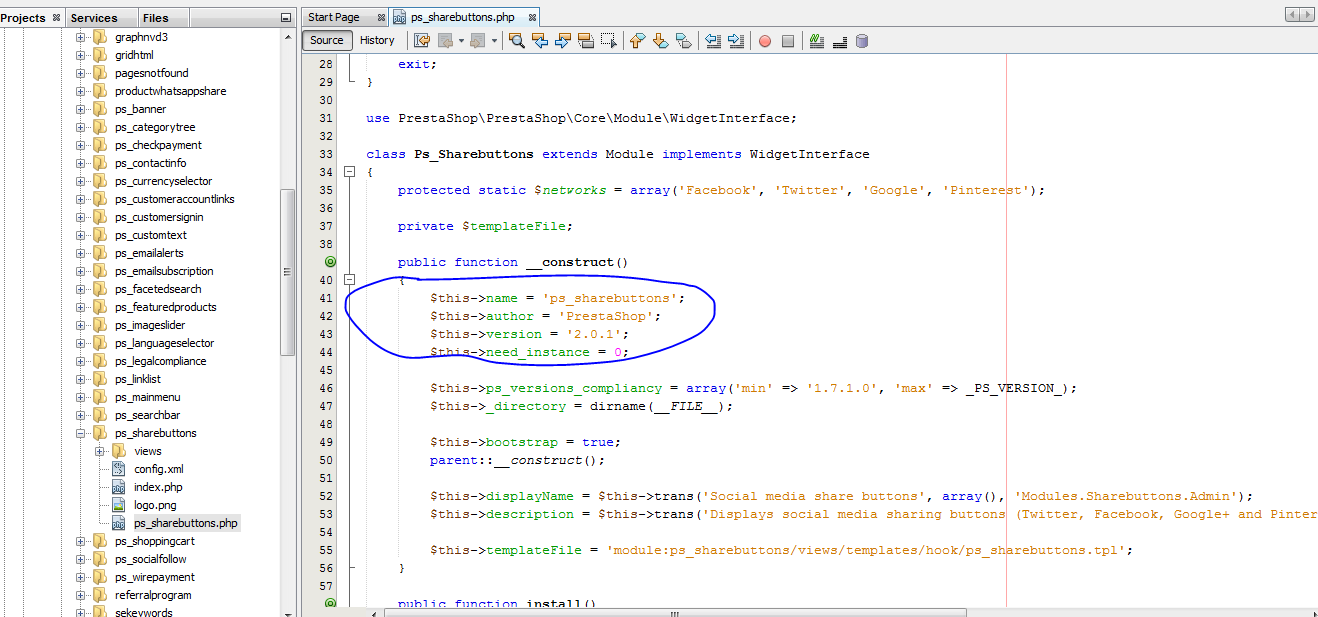Toggle highlight search toolbar icon
The height and width of the screenshot is (617, 1318).
coord(586,41)
